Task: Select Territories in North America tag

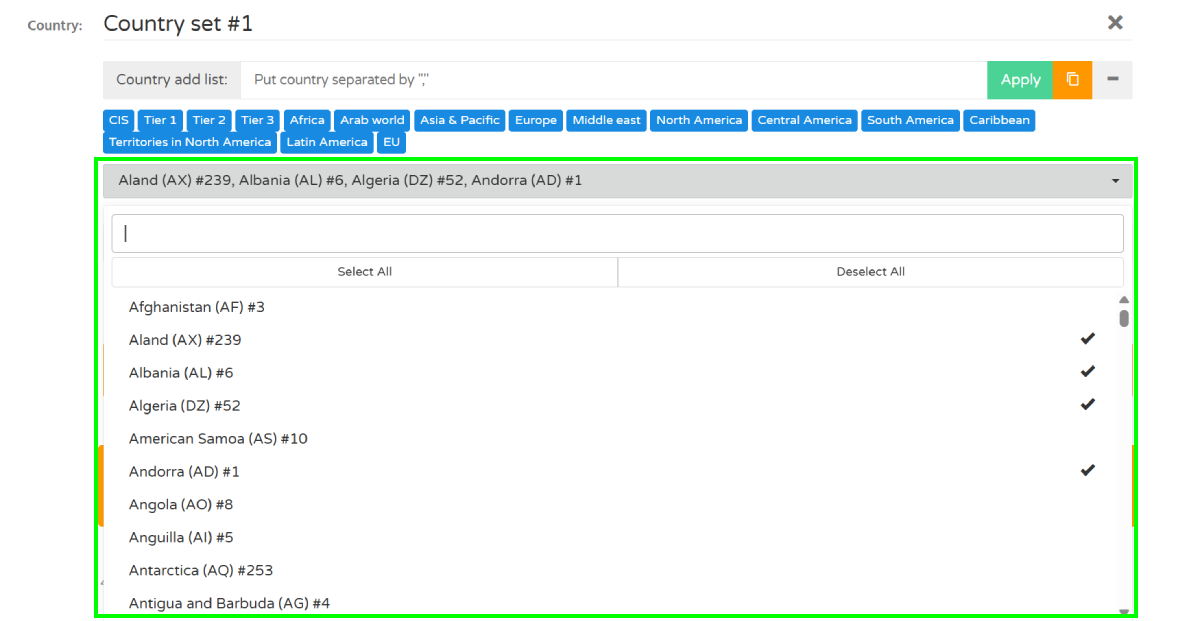Action: 190,142
